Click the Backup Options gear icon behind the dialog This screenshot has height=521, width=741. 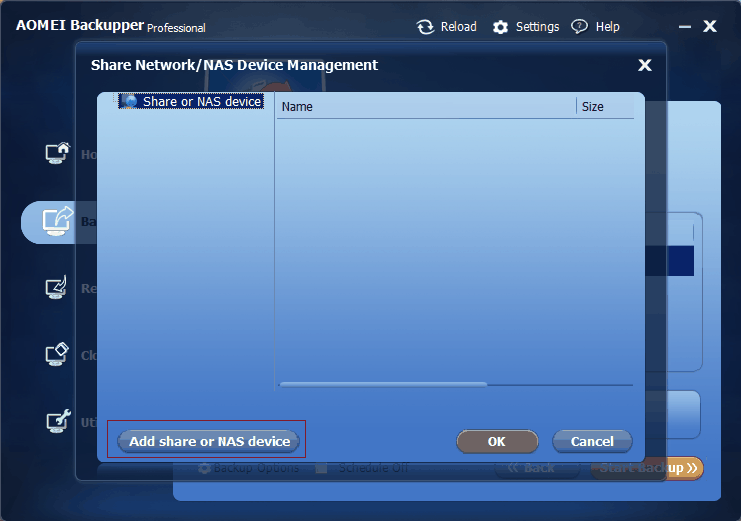click(x=204, y=468)
